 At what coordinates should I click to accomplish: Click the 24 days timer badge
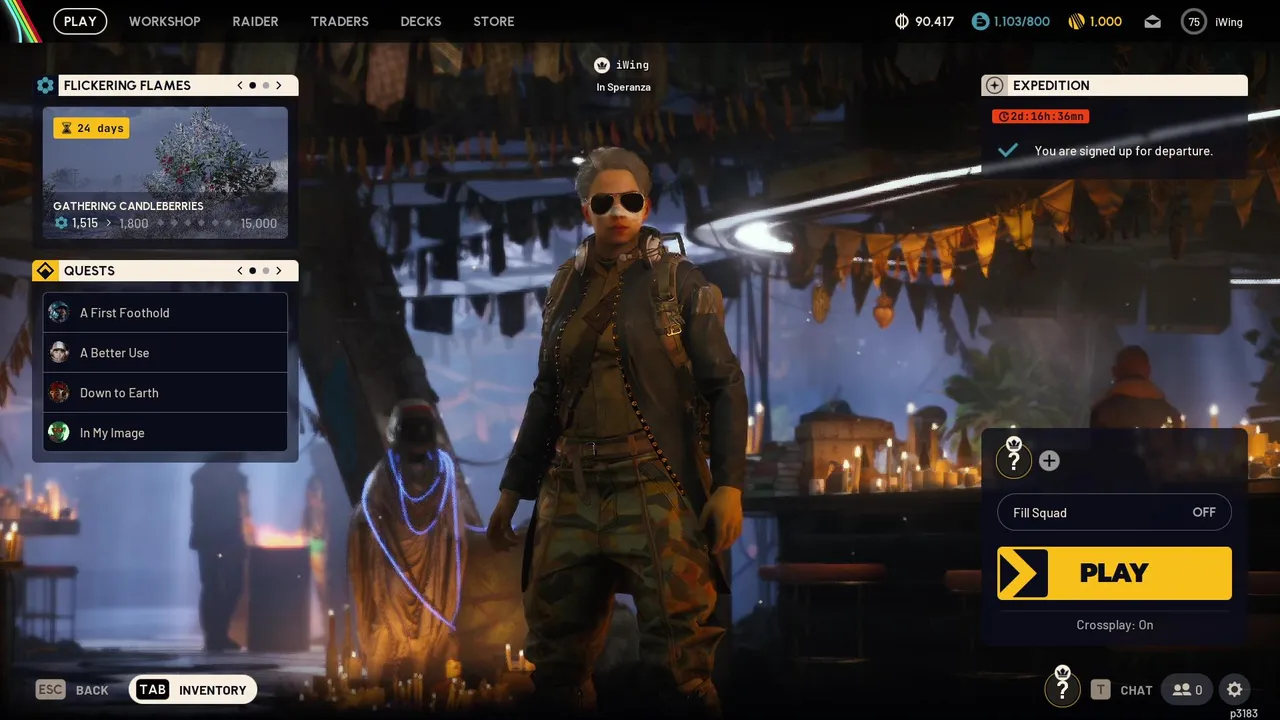pos(91,128)
